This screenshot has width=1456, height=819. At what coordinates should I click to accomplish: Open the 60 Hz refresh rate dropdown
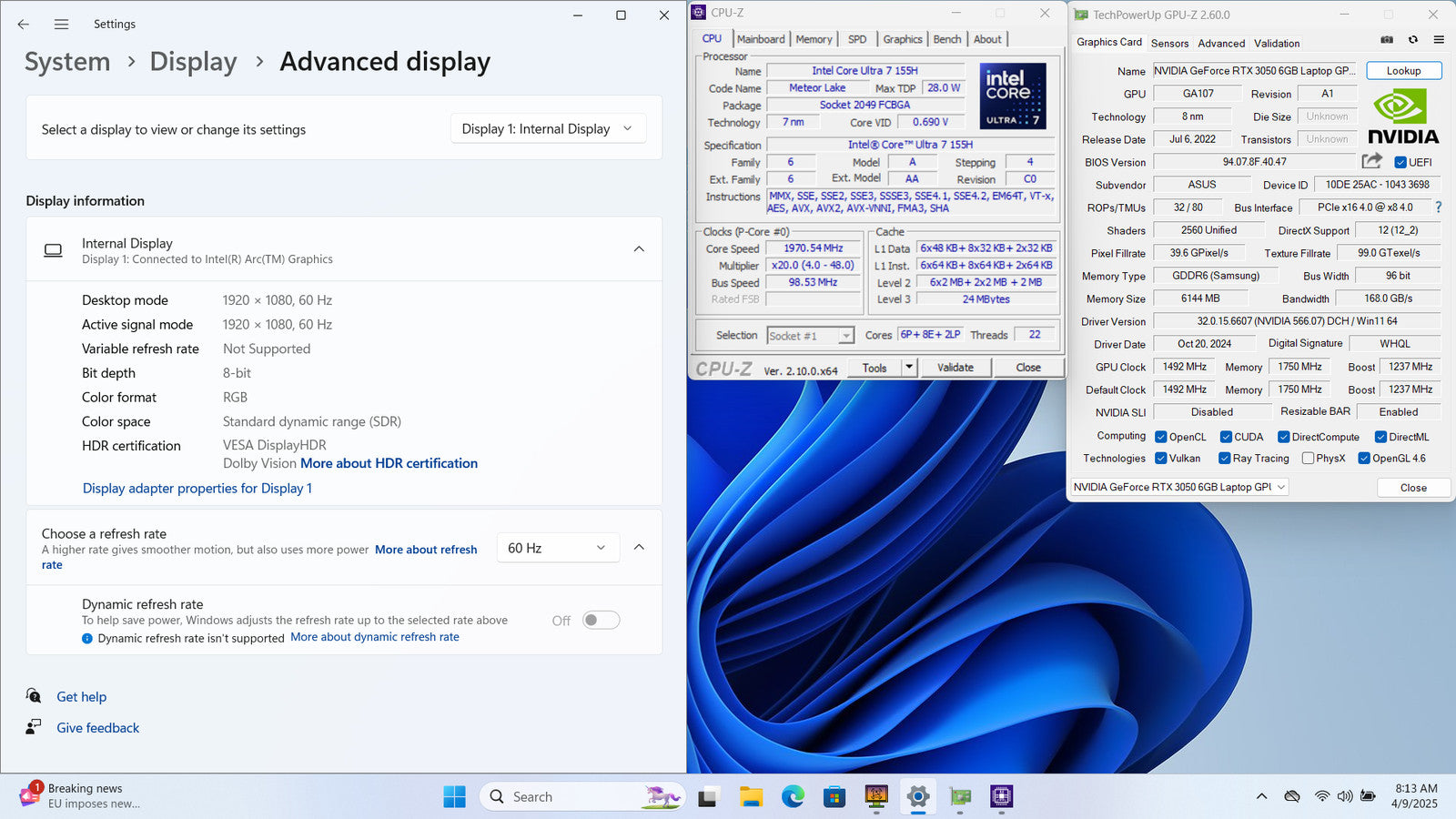pyautogui.click(x=557, y=548)
